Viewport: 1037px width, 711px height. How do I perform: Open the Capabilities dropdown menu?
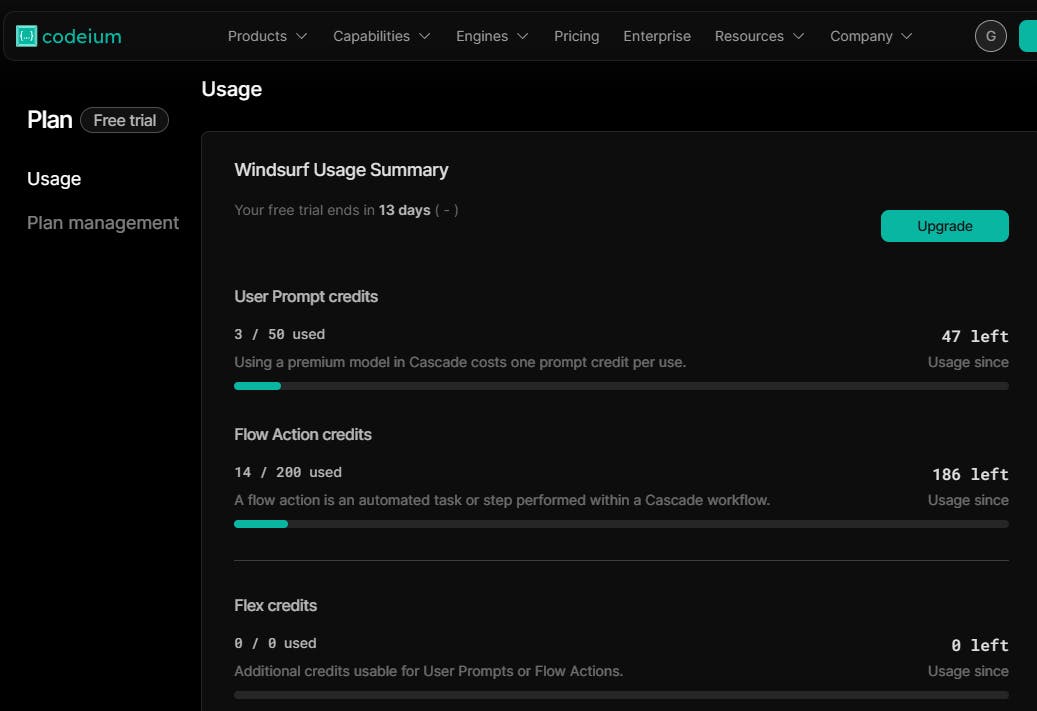click(x=381, y=36)
